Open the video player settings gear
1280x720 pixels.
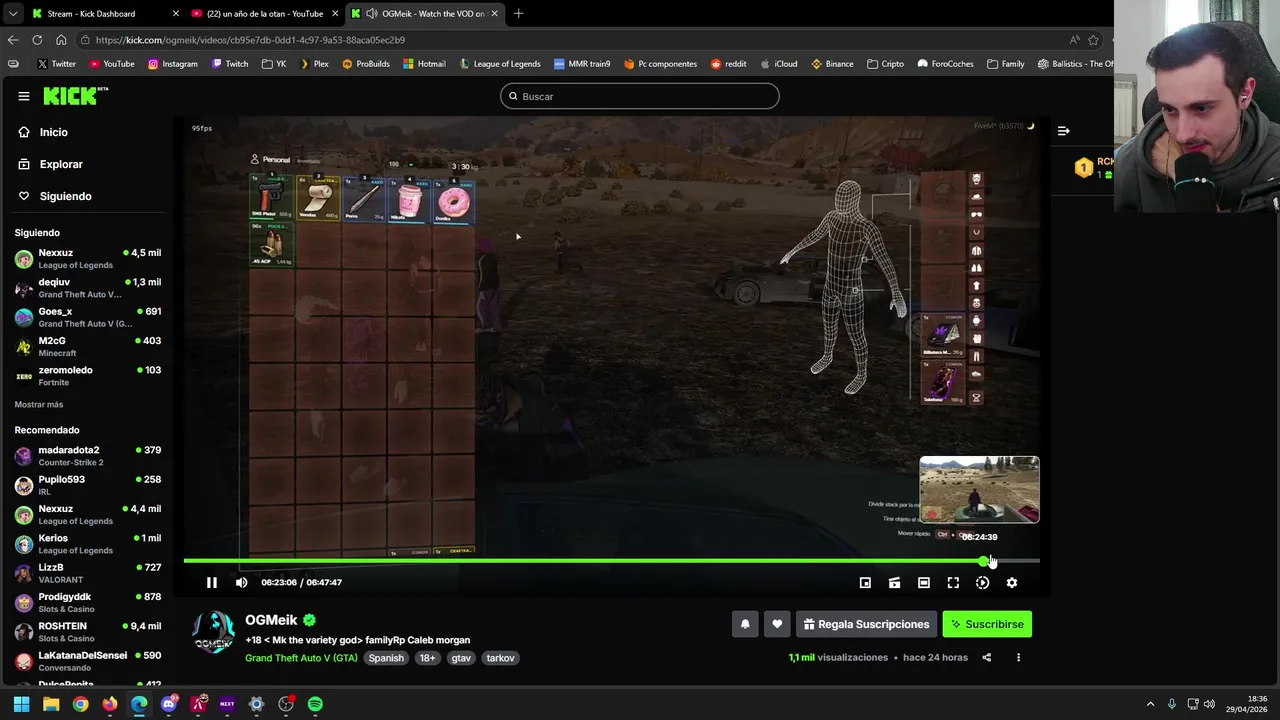point(1012,583)
